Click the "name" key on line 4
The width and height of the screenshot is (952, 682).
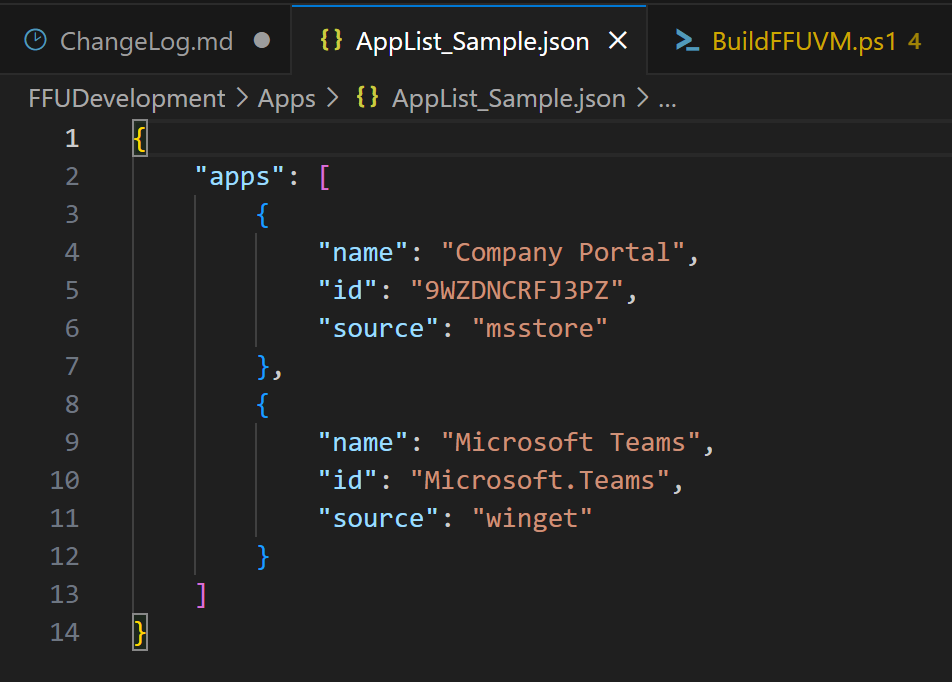pos(362,253)
